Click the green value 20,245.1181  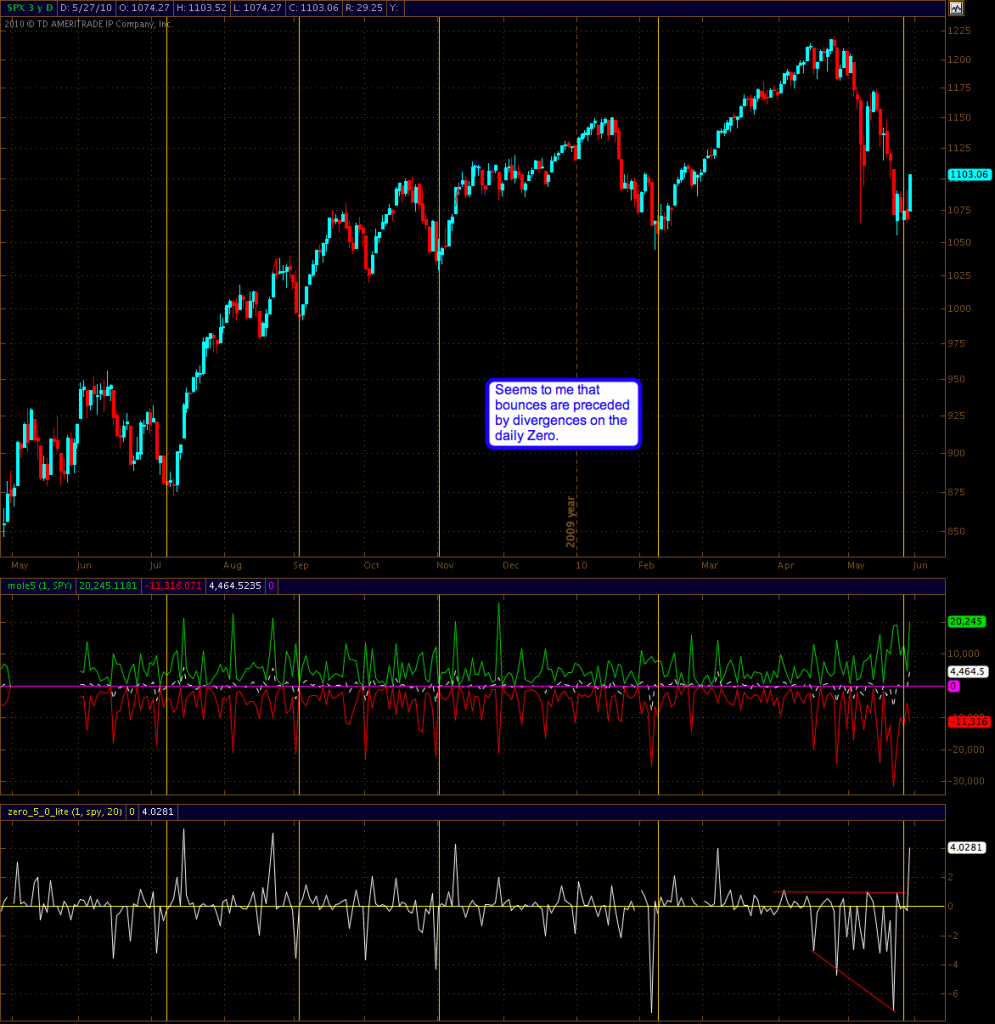[x=108, y=586]
